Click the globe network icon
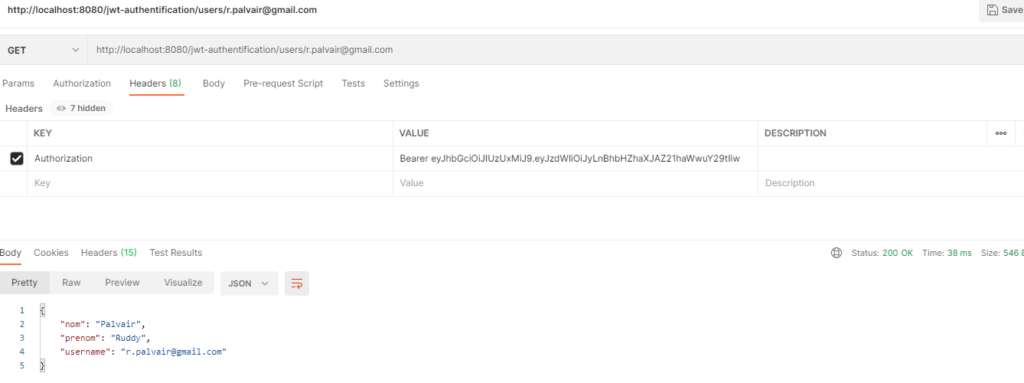Viewport: 1024px width, 383px height. click(836, 253)
